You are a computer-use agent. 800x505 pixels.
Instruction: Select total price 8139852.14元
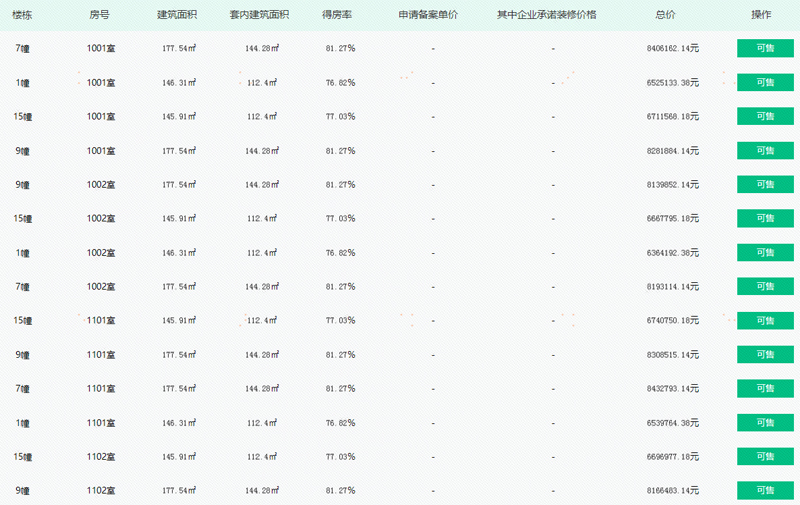pos(672,185)
